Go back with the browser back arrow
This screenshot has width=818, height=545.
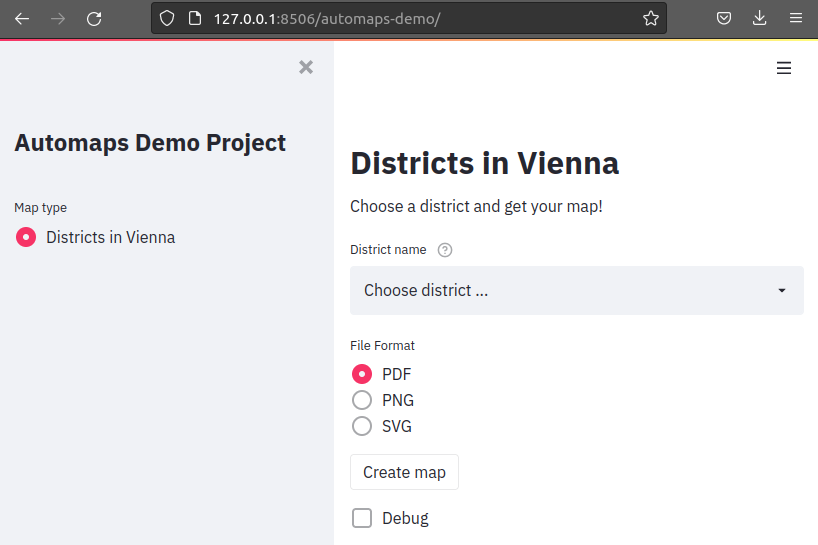coord(22,19)
